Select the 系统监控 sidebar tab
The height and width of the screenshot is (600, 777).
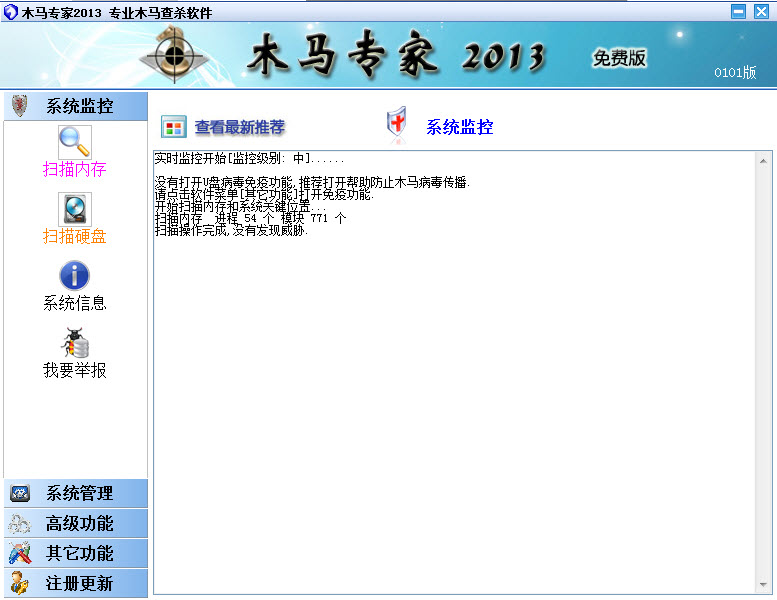pyautogui.click(x=76, y=106)
